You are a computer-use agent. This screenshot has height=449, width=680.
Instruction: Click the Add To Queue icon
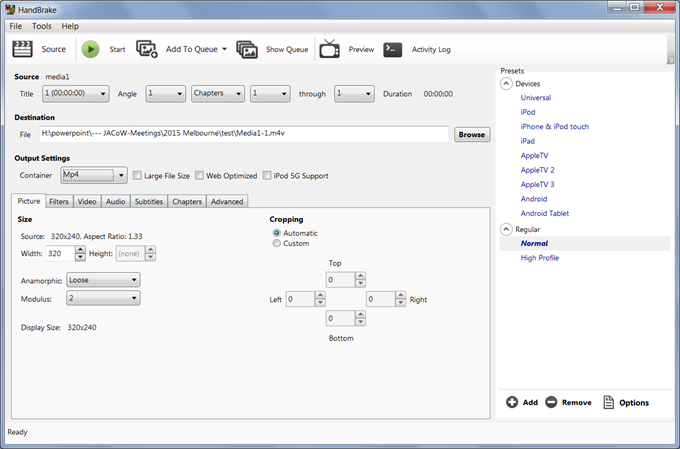point(147,49)
